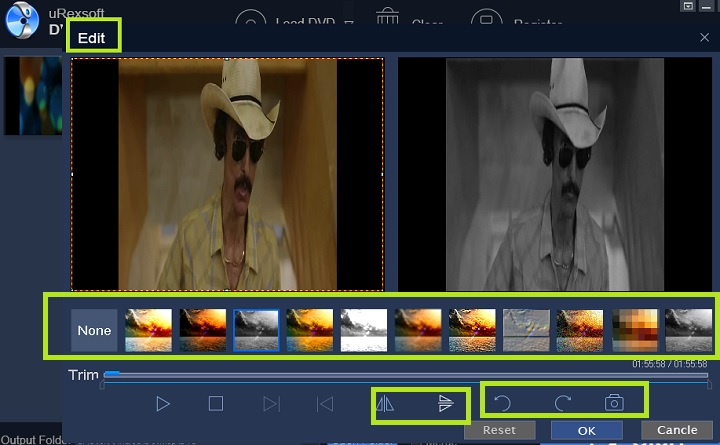This screenshot has height=445, width=720.
Task: Click the Reset button
Action: (x=500, y=430)
